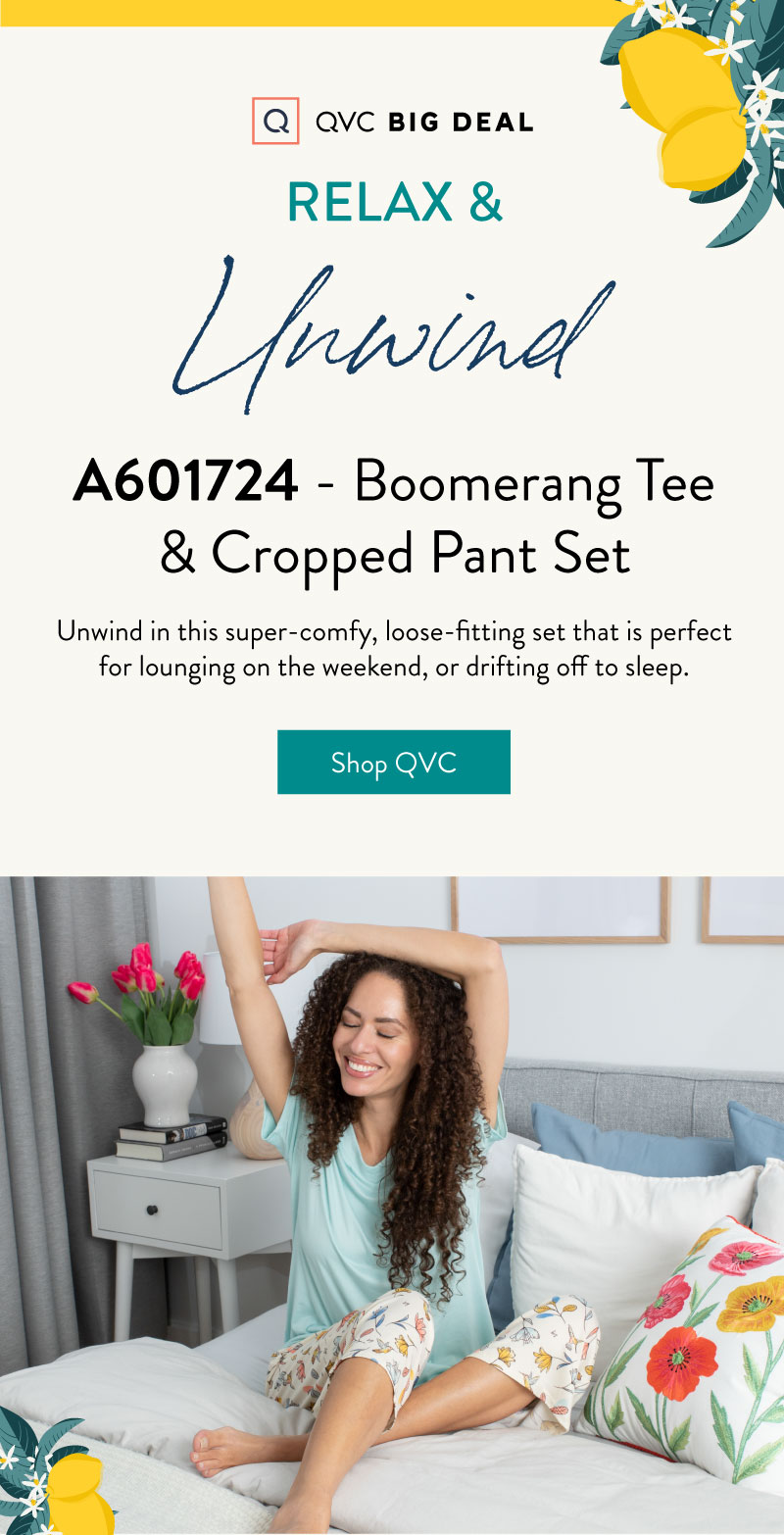
Task: Click the QVC Q logo icon
Action: coord(275,122)
